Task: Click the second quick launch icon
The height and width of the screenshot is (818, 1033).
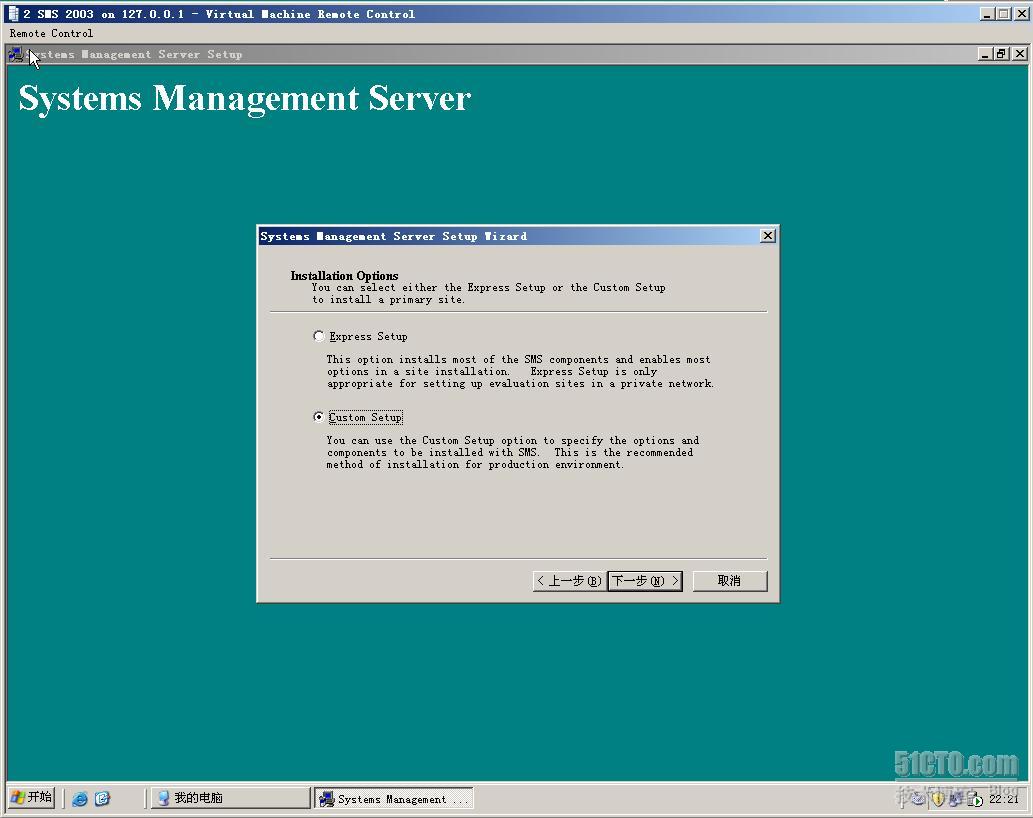Action: (x=103, y=799)
